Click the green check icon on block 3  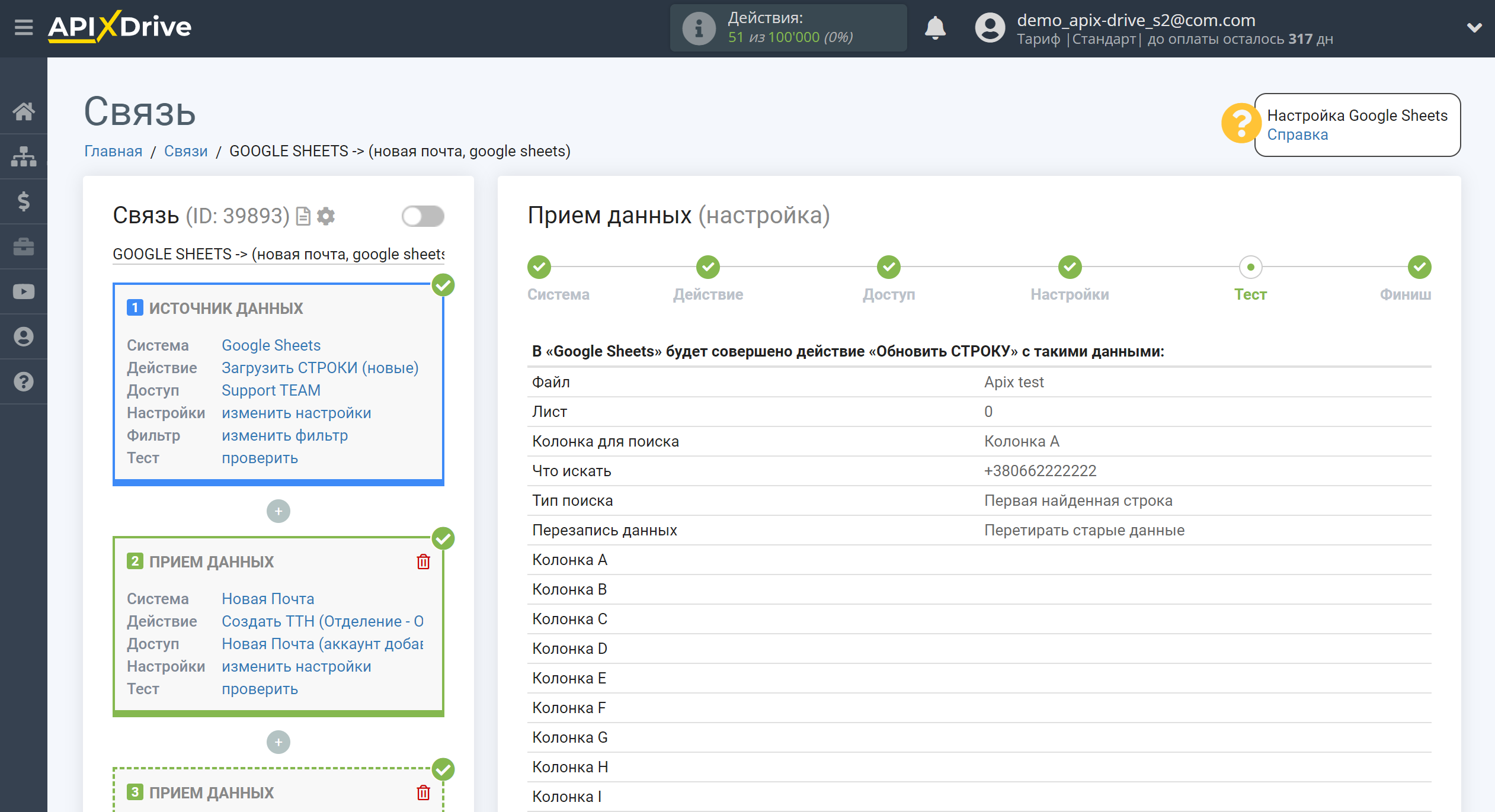pyautogui.click(x=443, y=770)
